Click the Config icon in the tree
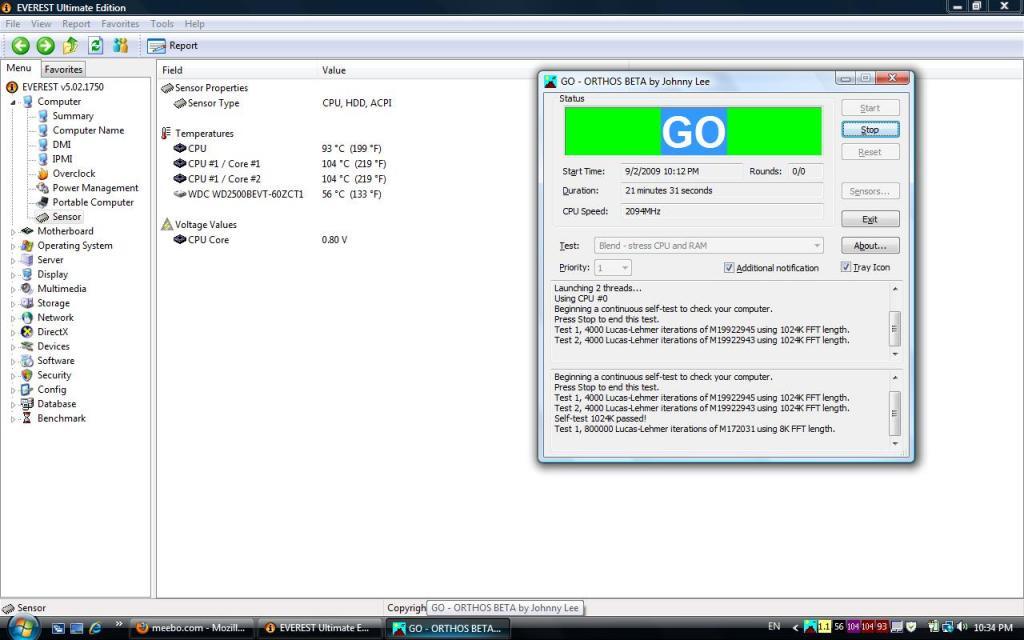 point(27,389)
